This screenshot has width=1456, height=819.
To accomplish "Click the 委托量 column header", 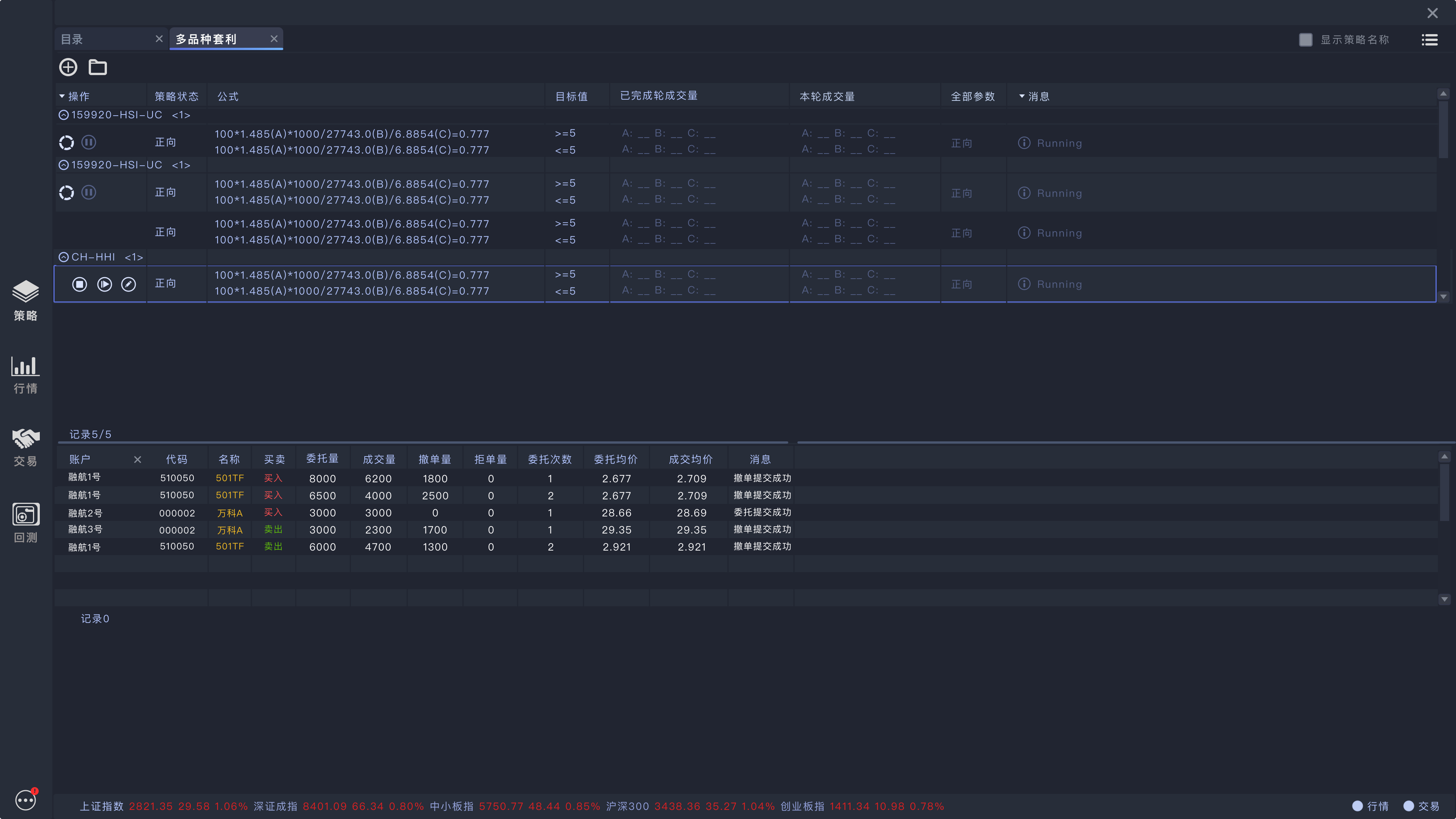I will coord(323,459).
